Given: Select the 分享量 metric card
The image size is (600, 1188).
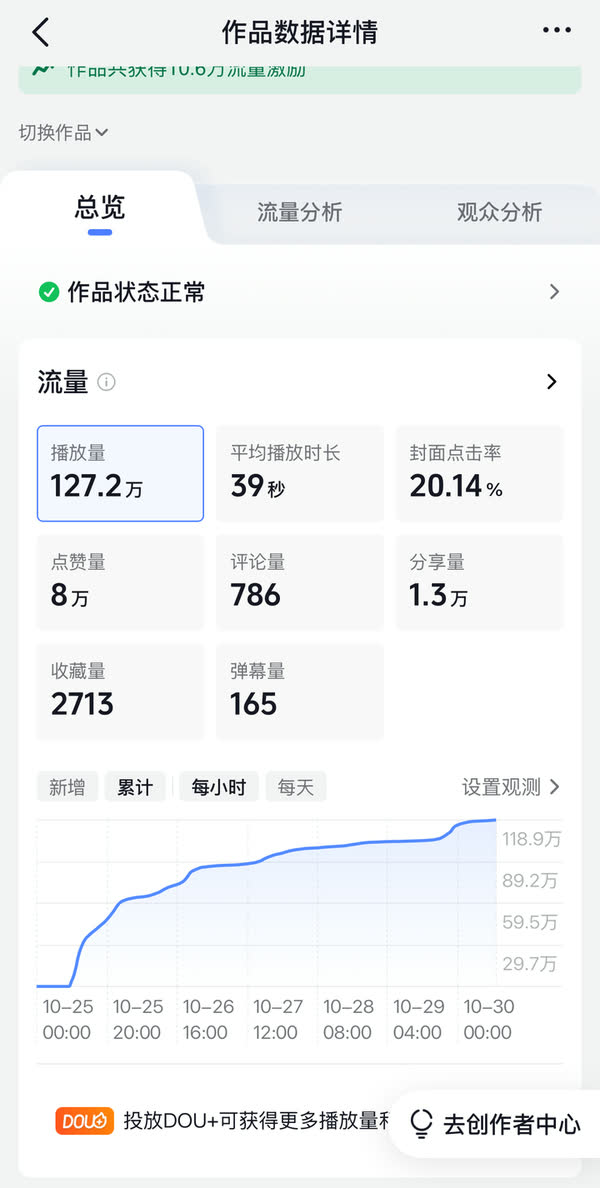Looking at the screenshot, I should click(480, 582).
